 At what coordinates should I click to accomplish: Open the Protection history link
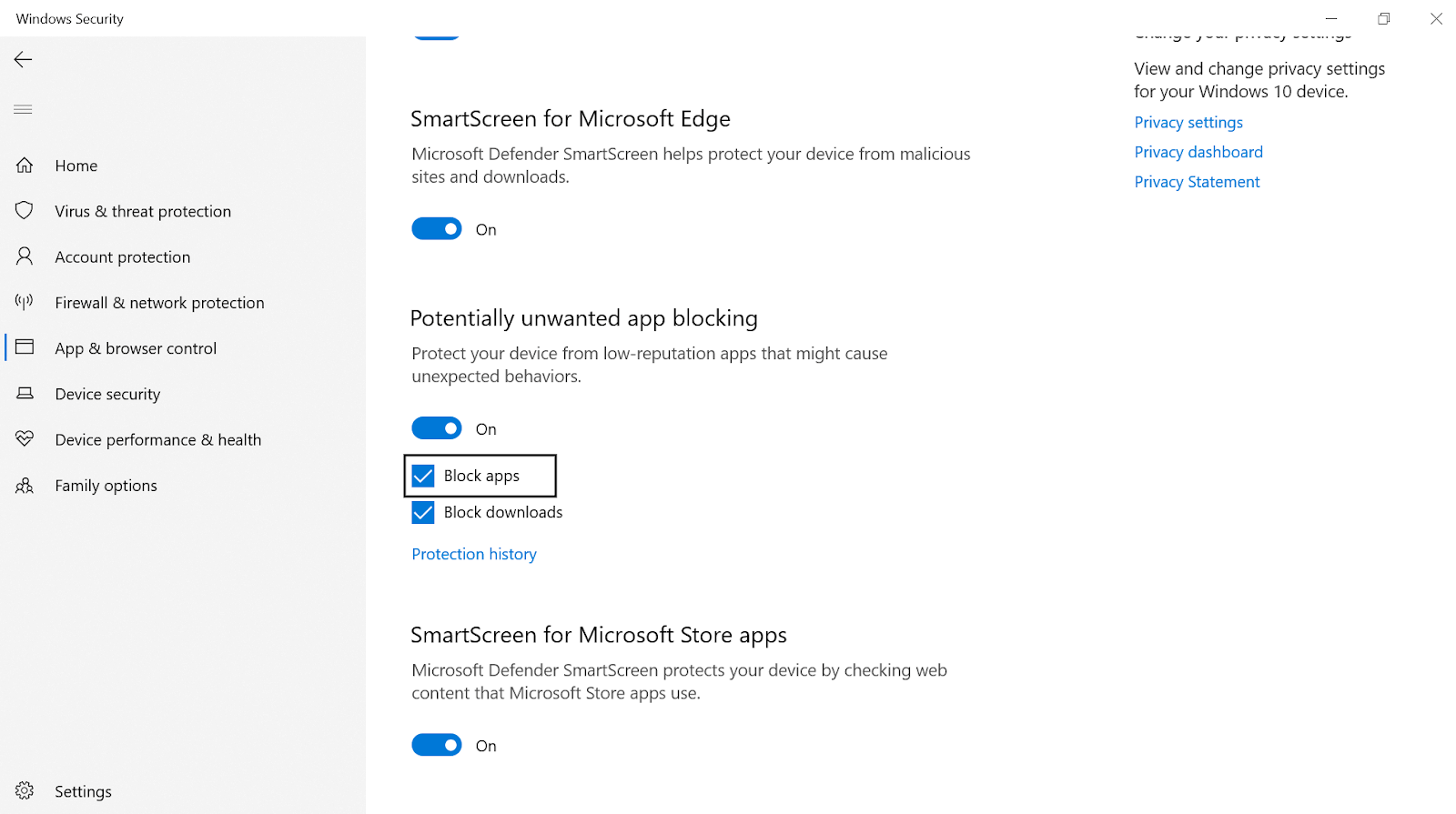point(474,554)
